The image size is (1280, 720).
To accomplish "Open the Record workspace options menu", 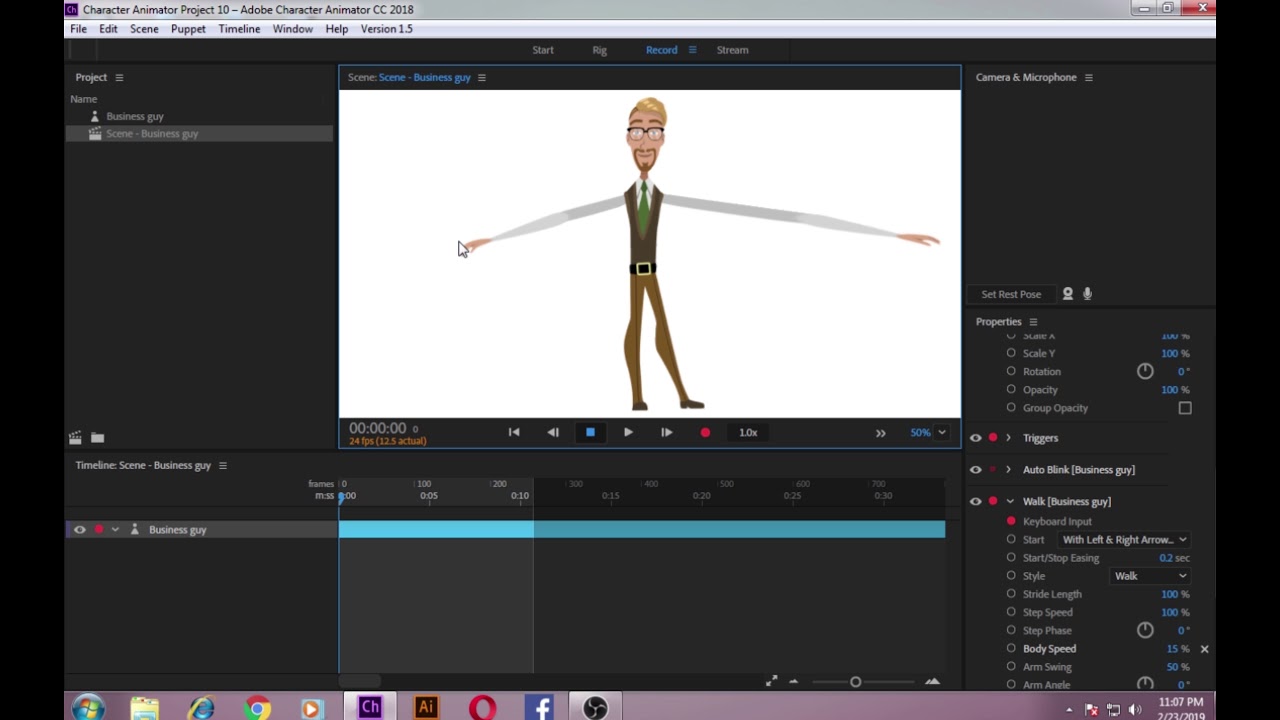I will pos(692,50).
